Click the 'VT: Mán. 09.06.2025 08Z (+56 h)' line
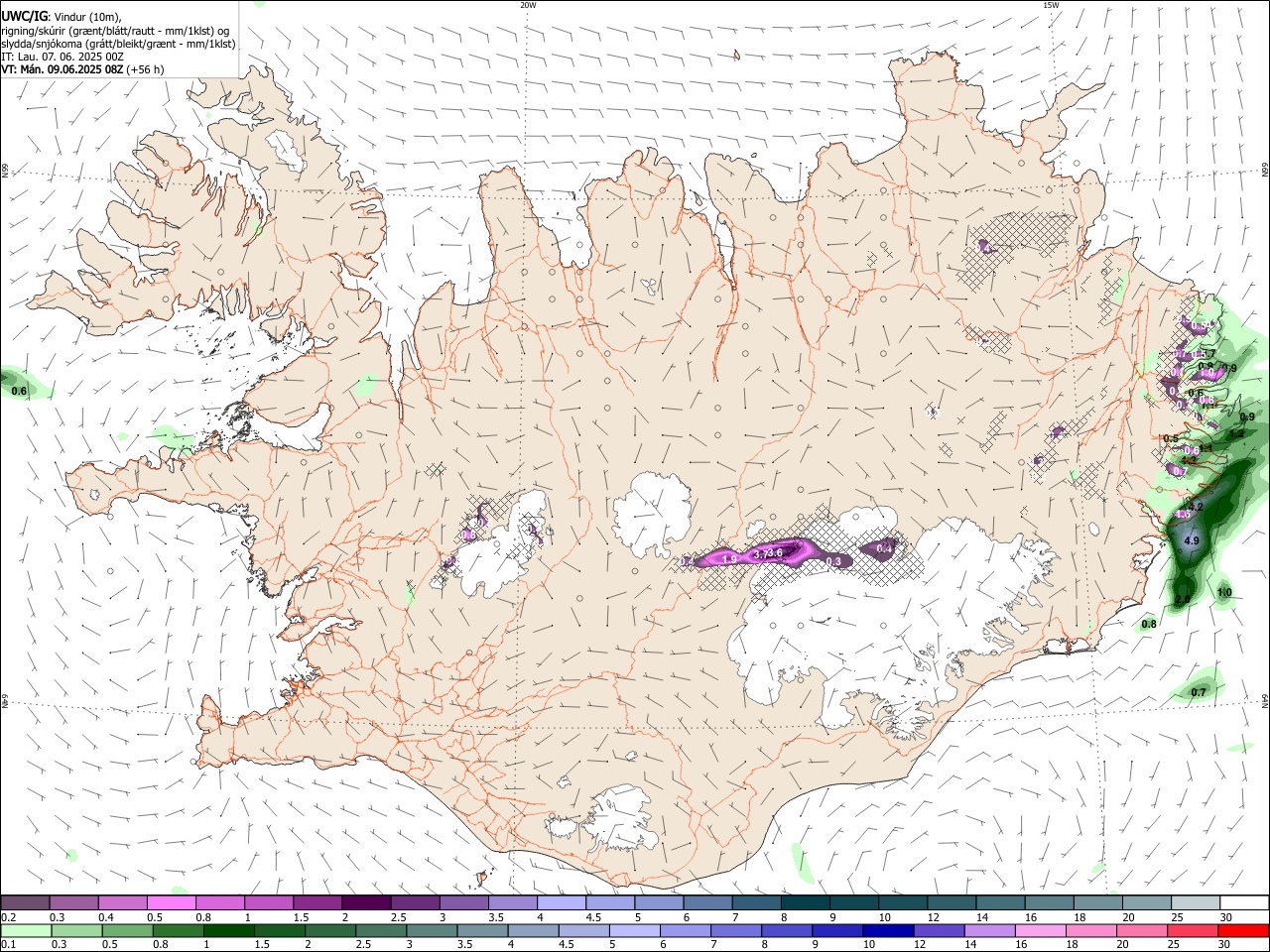1270x952 pixels. click(x=82, y=69)
